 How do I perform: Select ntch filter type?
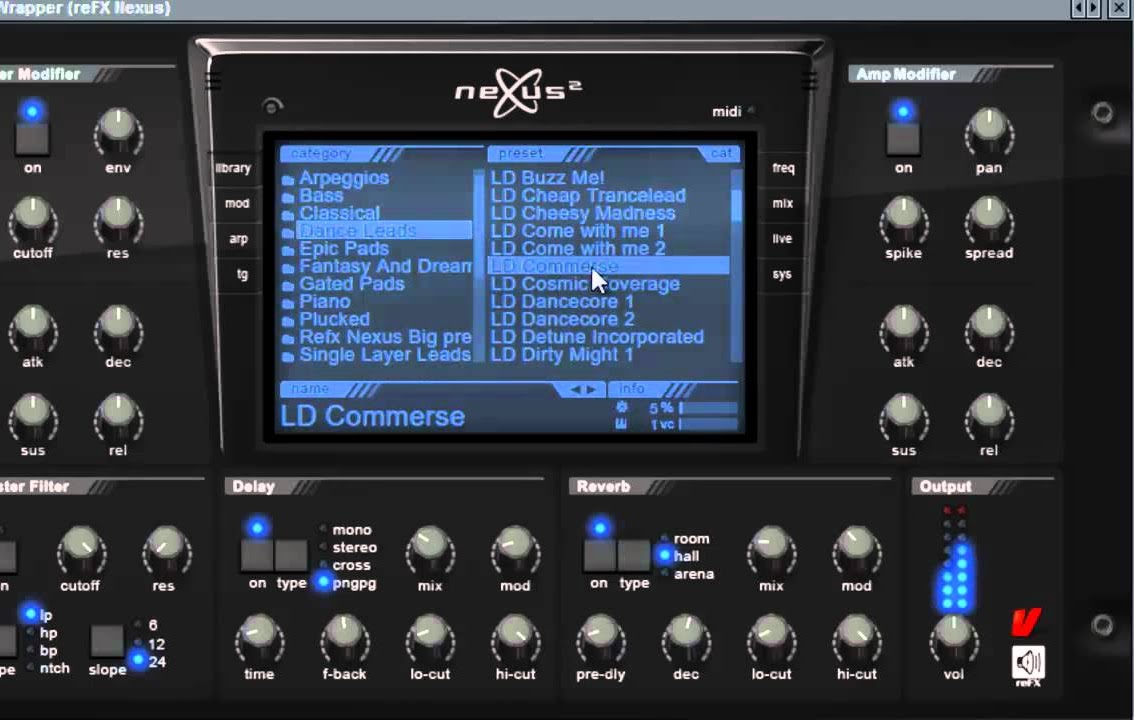coord(48,668)
